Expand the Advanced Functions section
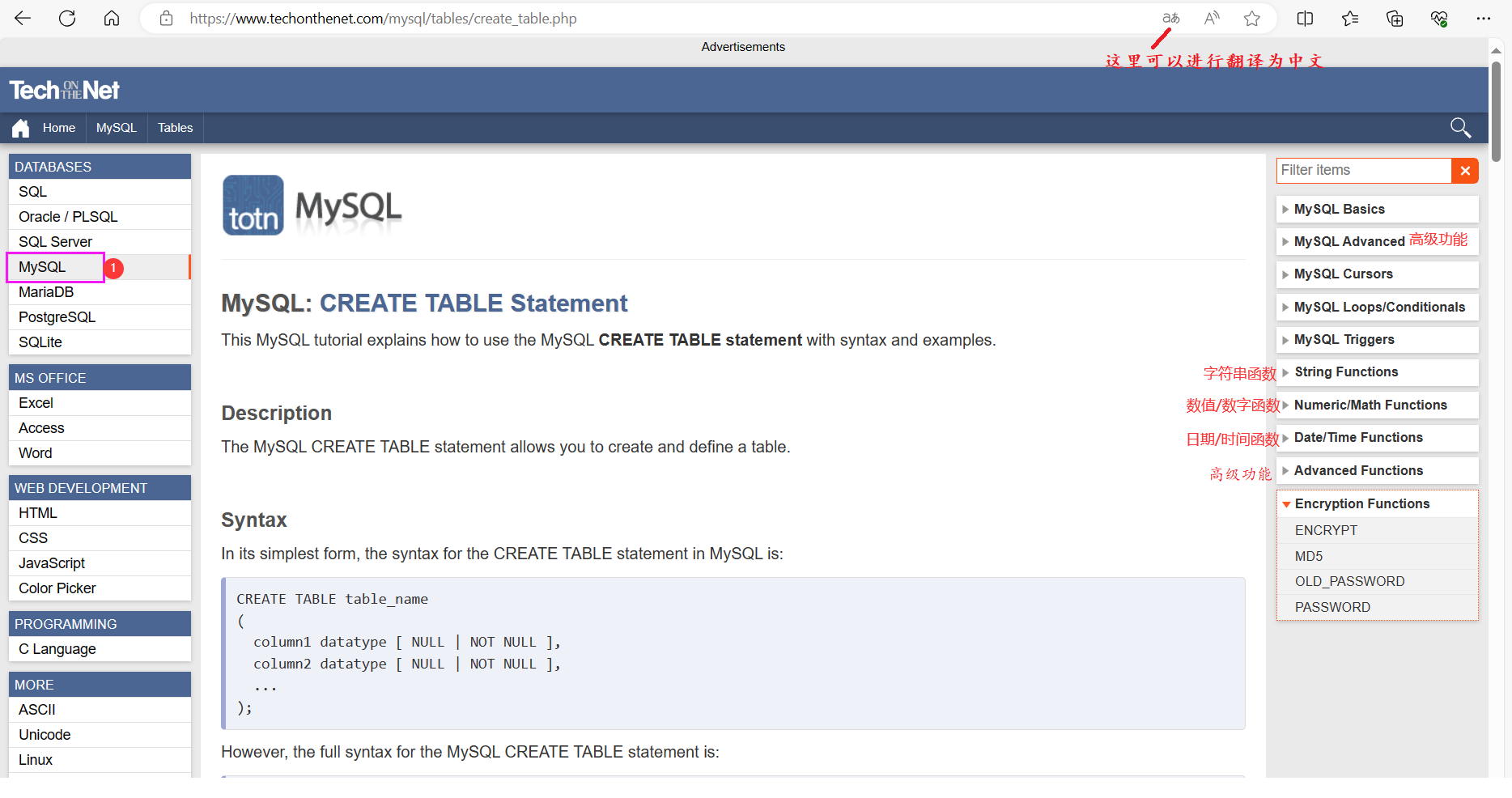 pyautogui.click(x=1378, y=470)
